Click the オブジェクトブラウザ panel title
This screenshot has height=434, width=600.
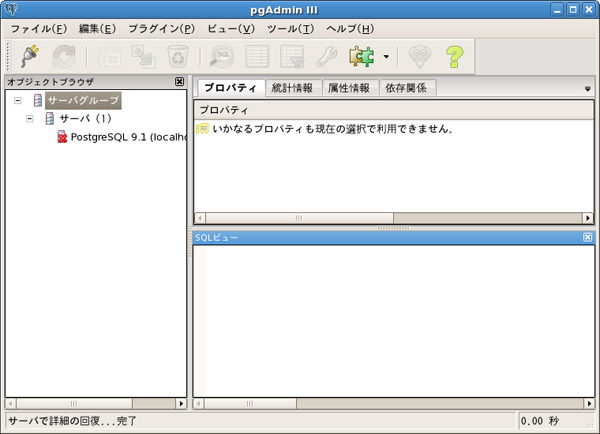click(50, 82)
